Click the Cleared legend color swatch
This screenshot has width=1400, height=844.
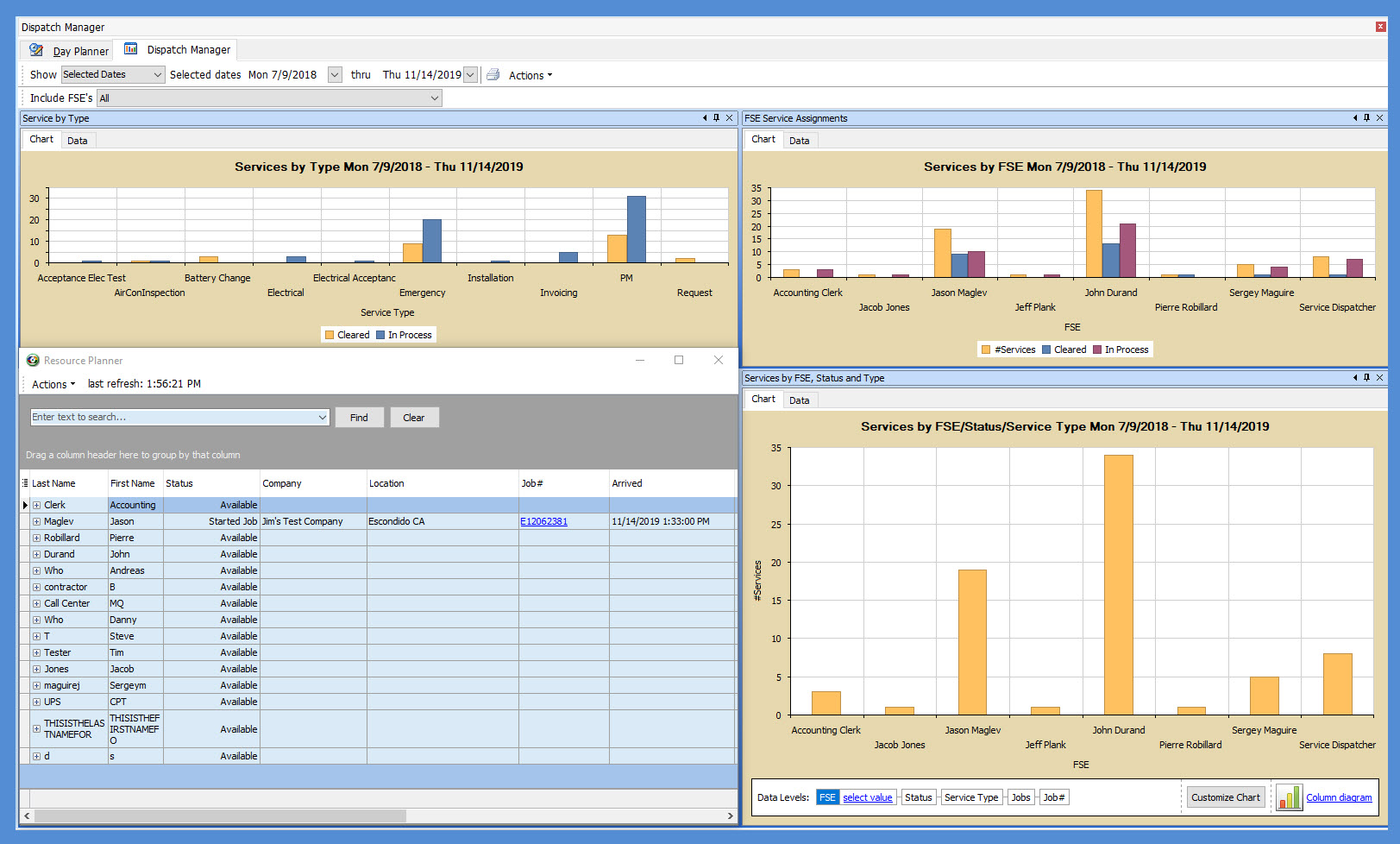[330, 335]
